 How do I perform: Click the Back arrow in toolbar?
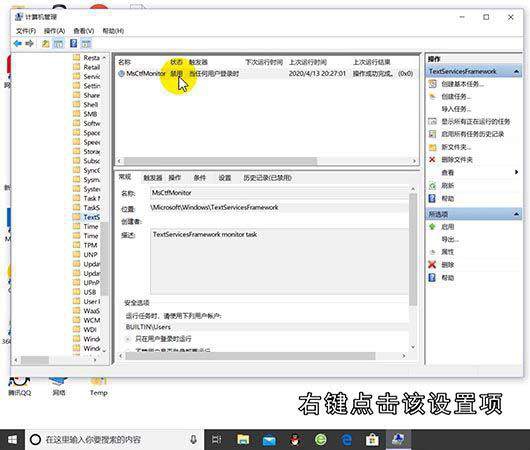18,43
